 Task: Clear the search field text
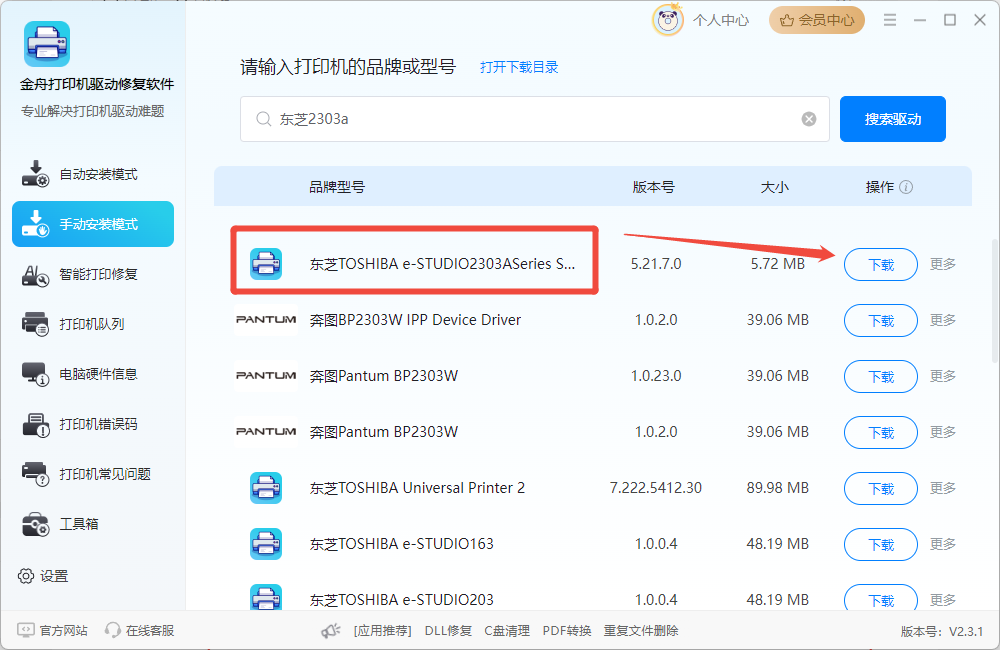[809, 119]
